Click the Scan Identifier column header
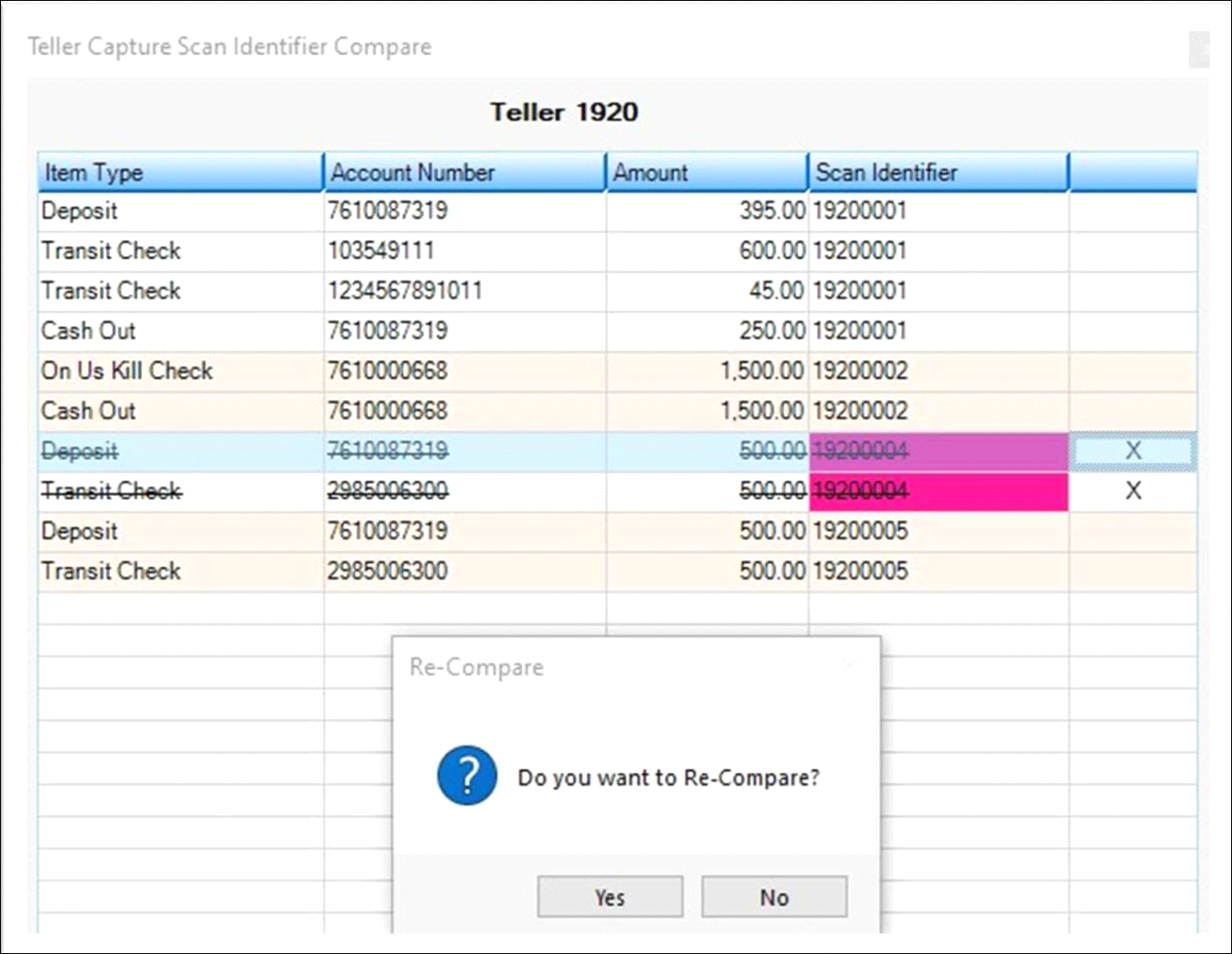1232x954 pixels. point(938,172)
